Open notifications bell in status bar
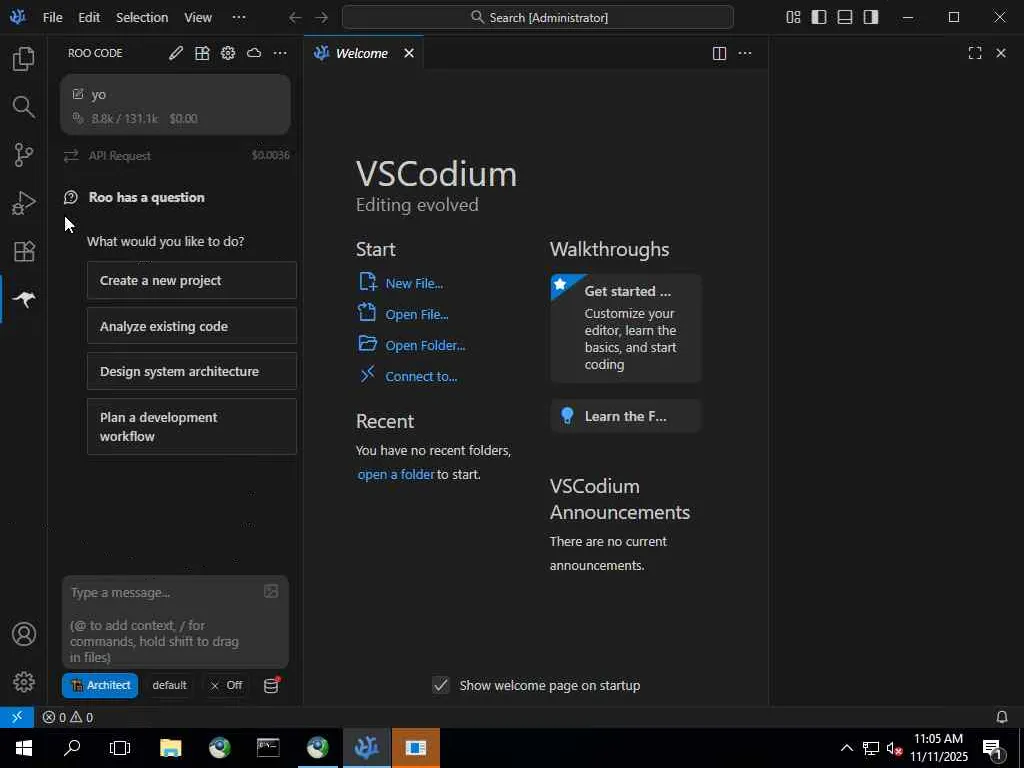Image resolution: width=1024 pixels, height=768 pixels. (x=1002, y=717)
